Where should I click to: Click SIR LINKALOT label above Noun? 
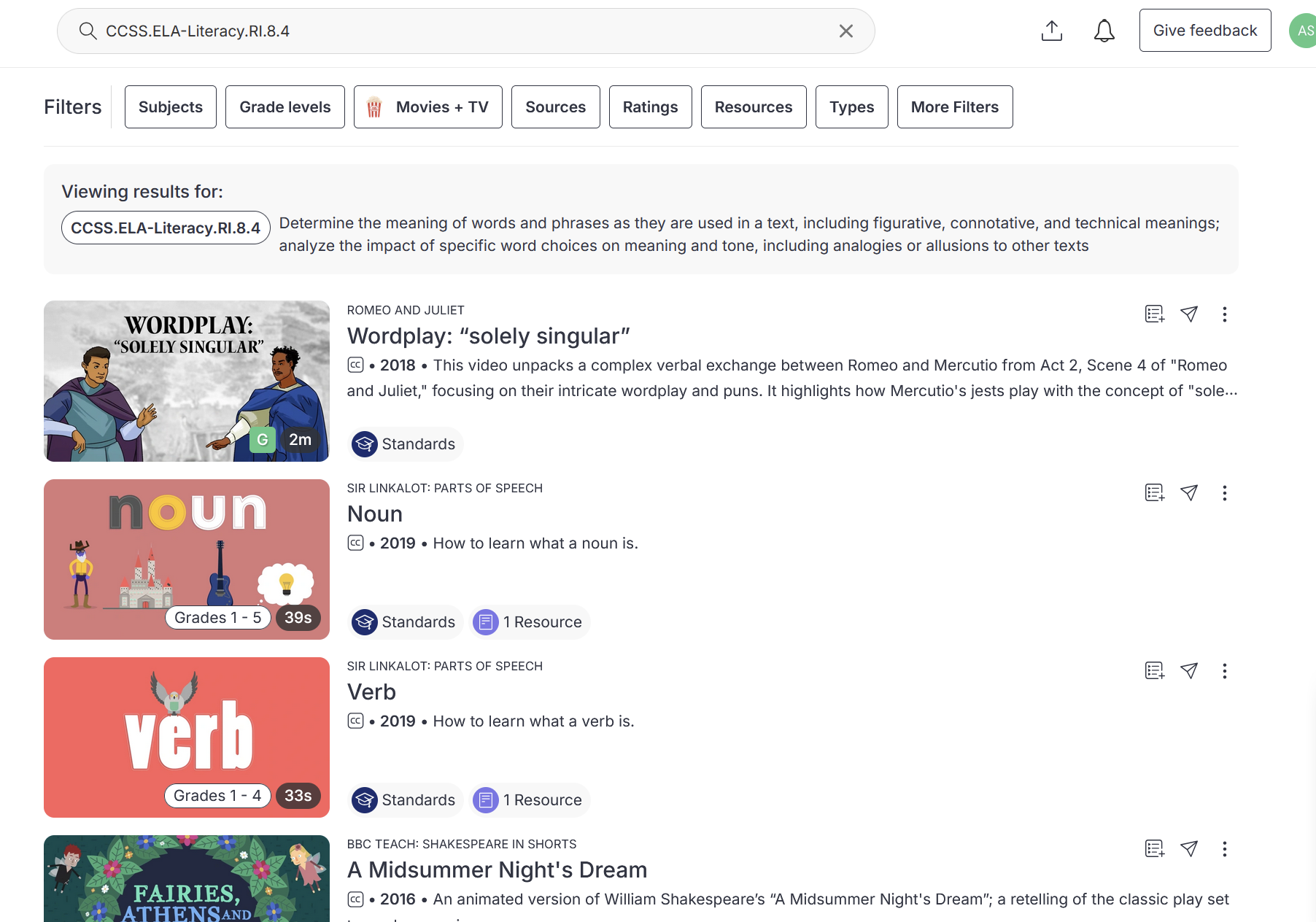tap(444, 488)
